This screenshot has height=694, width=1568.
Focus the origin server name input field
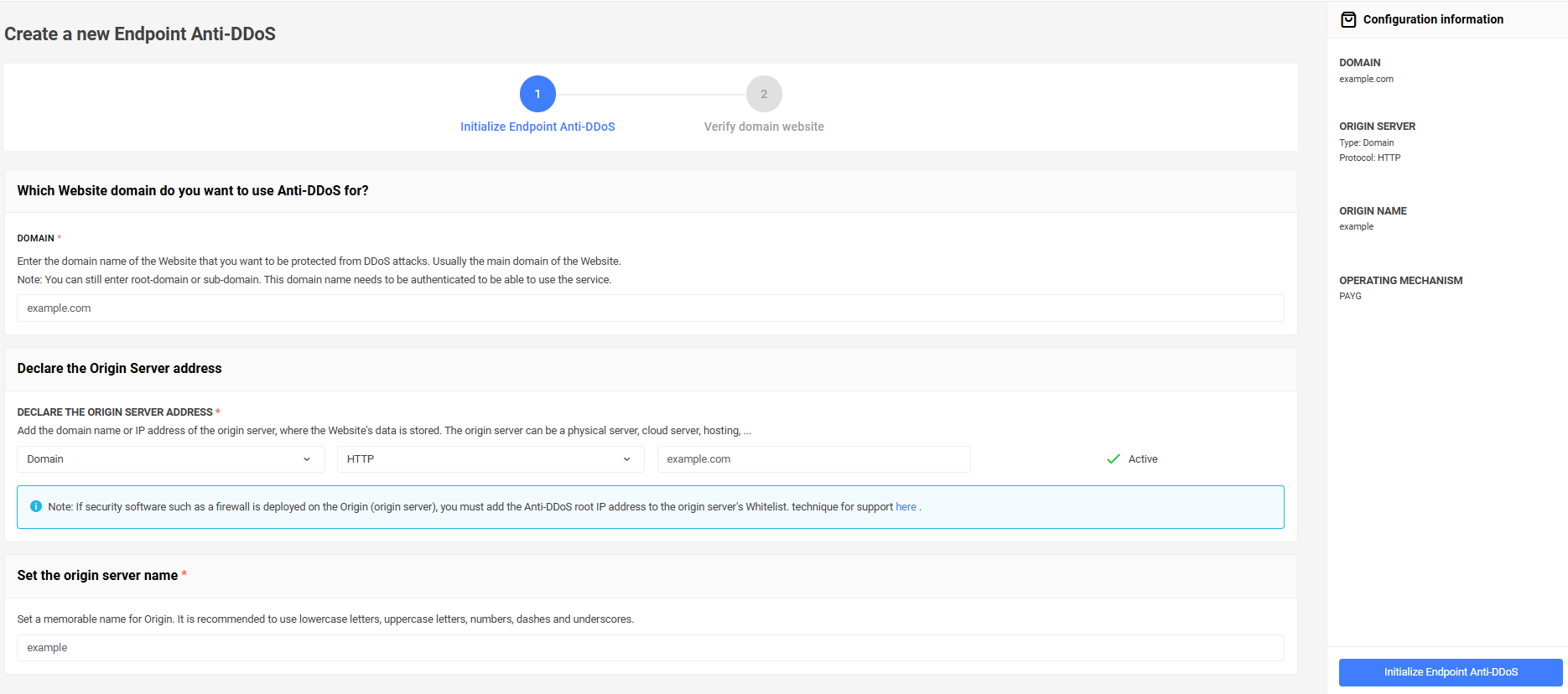[651, 648]
